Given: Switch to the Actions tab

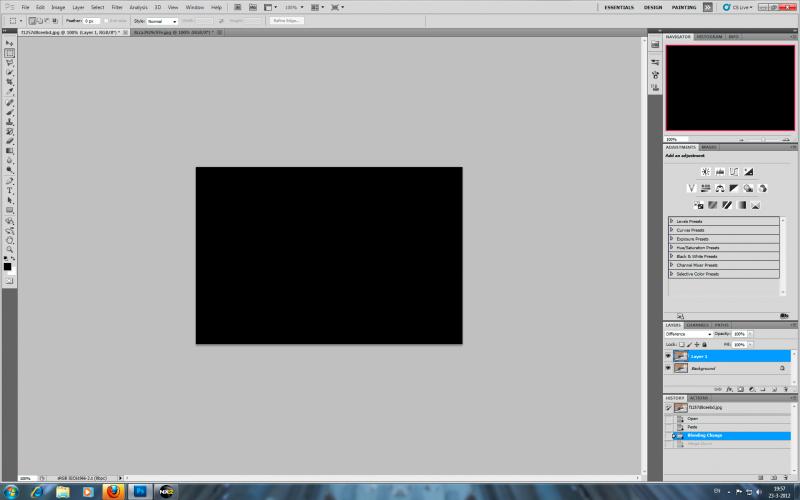Looking at the screenshot, I should [x=698, y=398].
